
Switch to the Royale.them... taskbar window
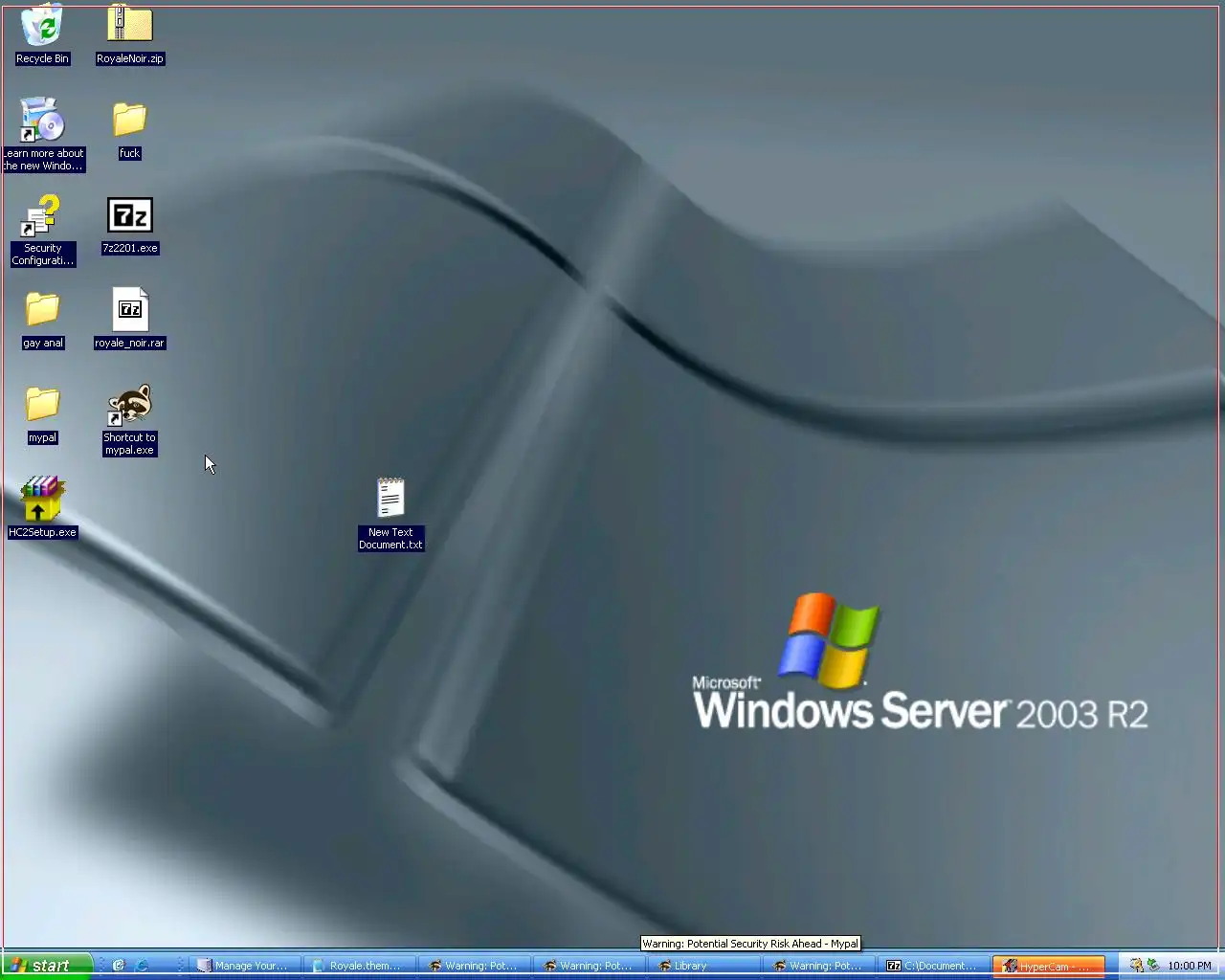(x=360, y=966)
